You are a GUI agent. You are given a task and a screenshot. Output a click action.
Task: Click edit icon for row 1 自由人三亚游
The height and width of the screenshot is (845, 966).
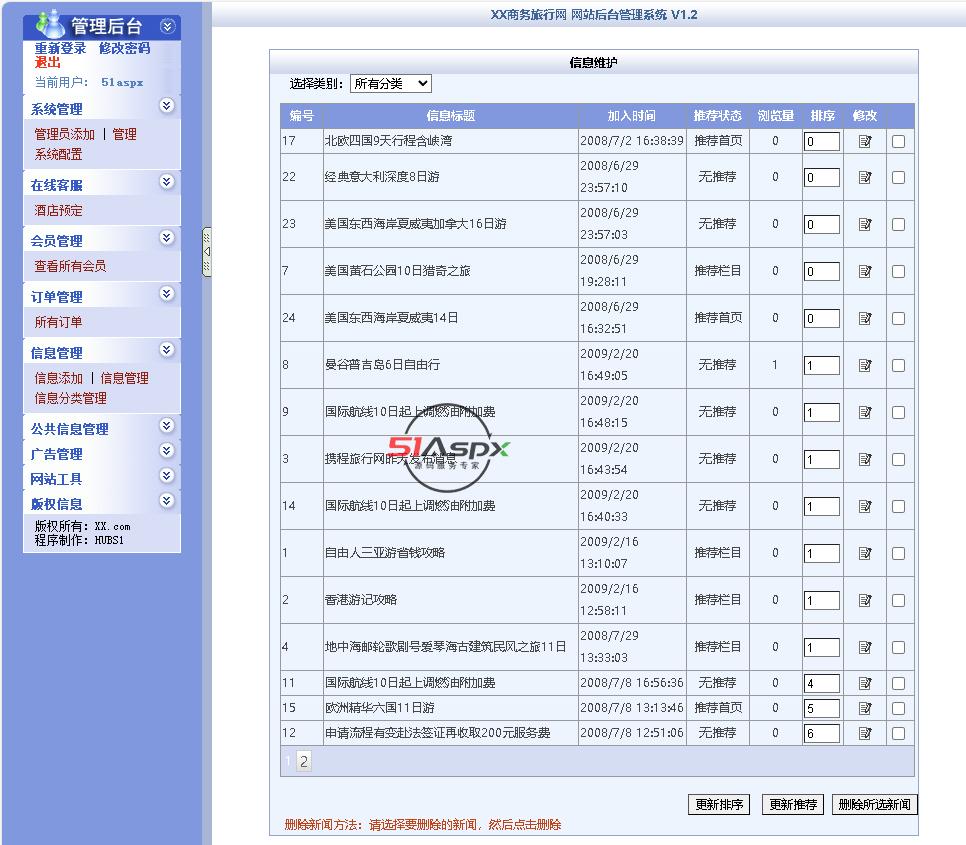coord(865,553)
